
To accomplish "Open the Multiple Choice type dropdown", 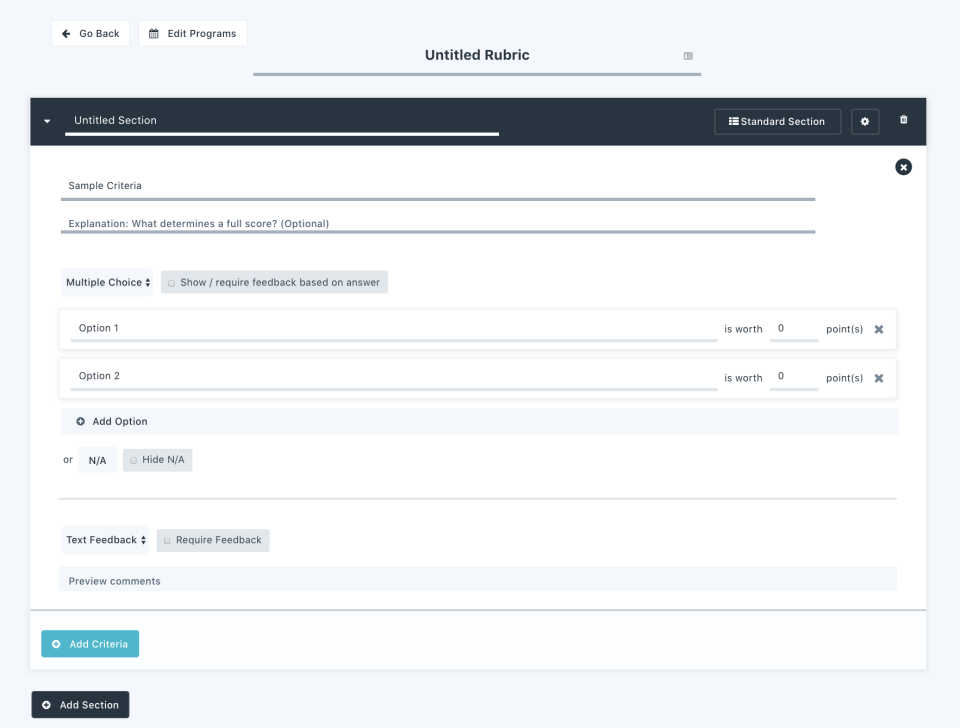I will click(107, 282).
